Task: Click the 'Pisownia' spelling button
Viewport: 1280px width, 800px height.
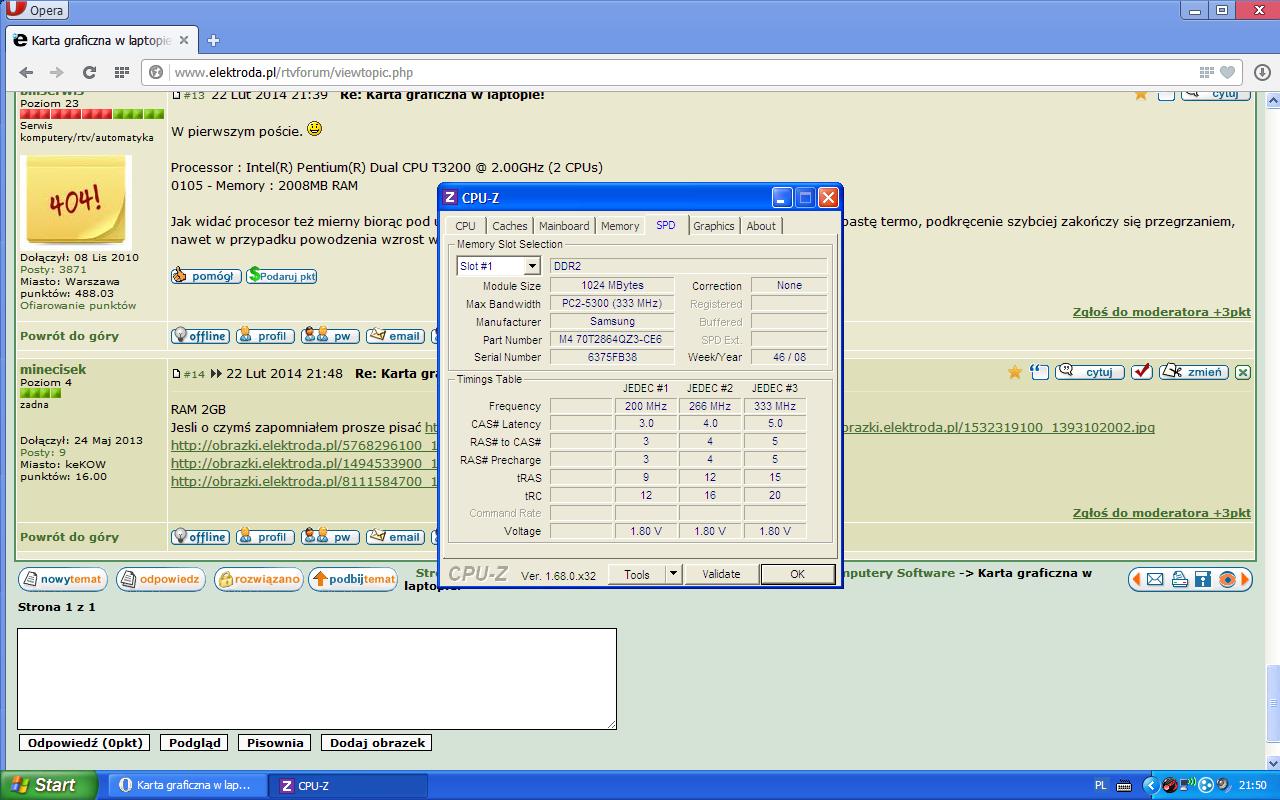Action: click(x=275, y=743)
